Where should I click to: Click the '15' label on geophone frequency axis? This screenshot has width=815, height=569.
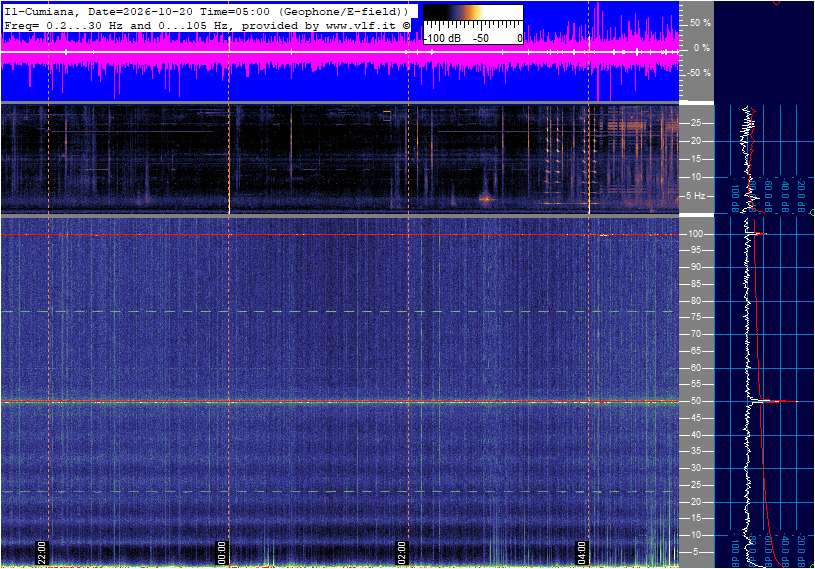(x=695, y=159)
